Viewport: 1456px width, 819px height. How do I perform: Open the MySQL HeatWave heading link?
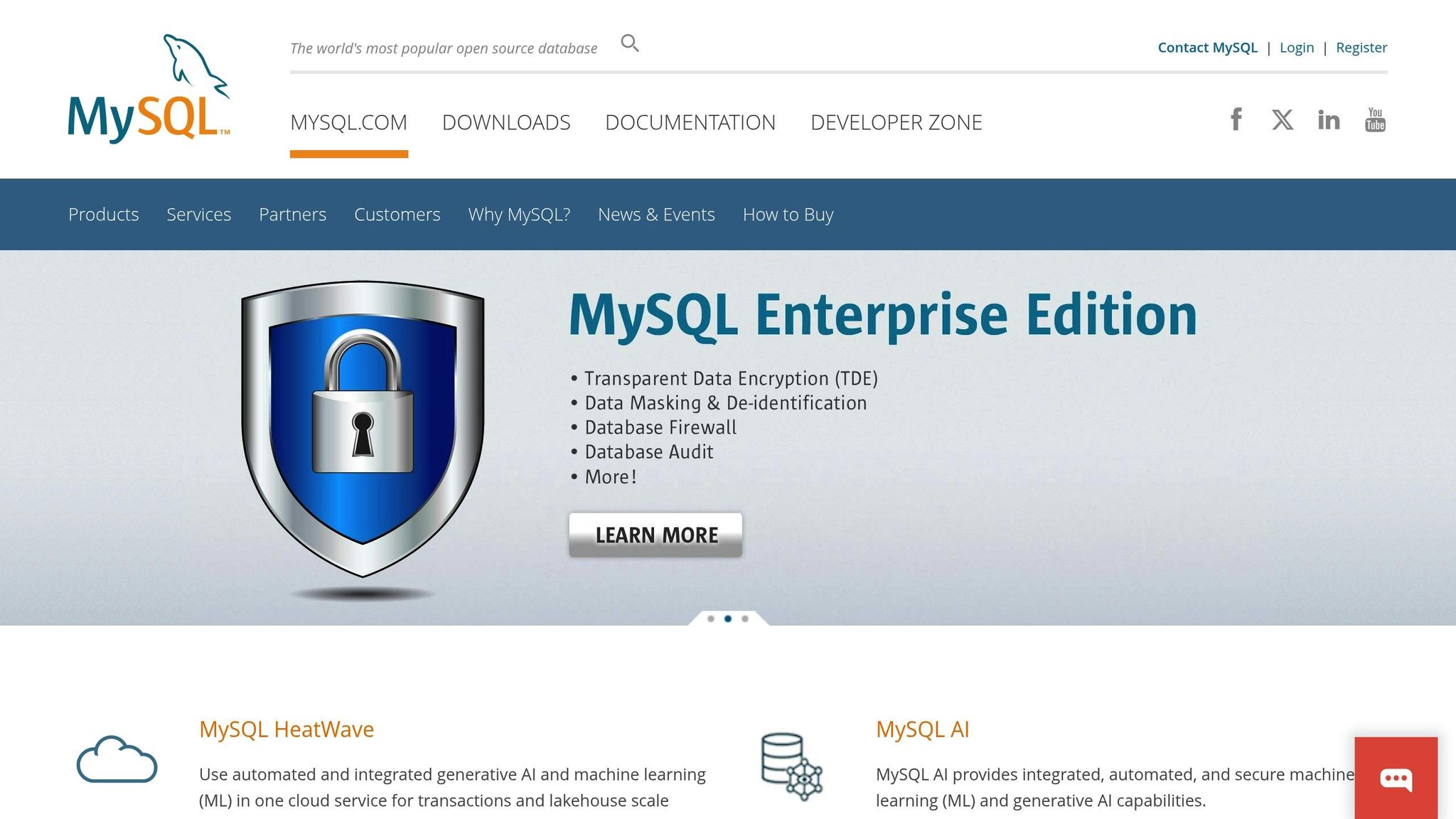pyautogui.click(x=287, y=729)
